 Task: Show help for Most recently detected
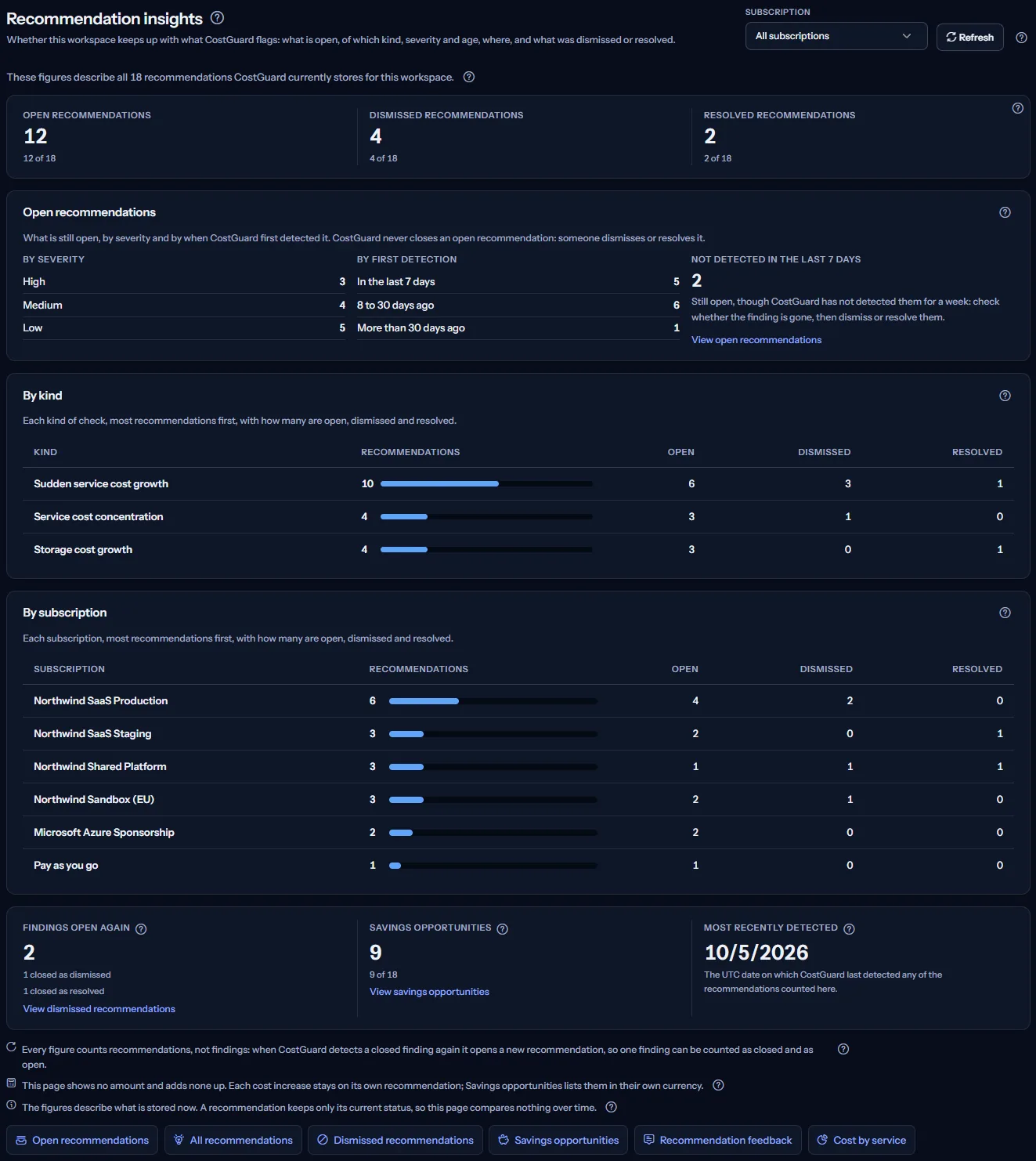850,929
